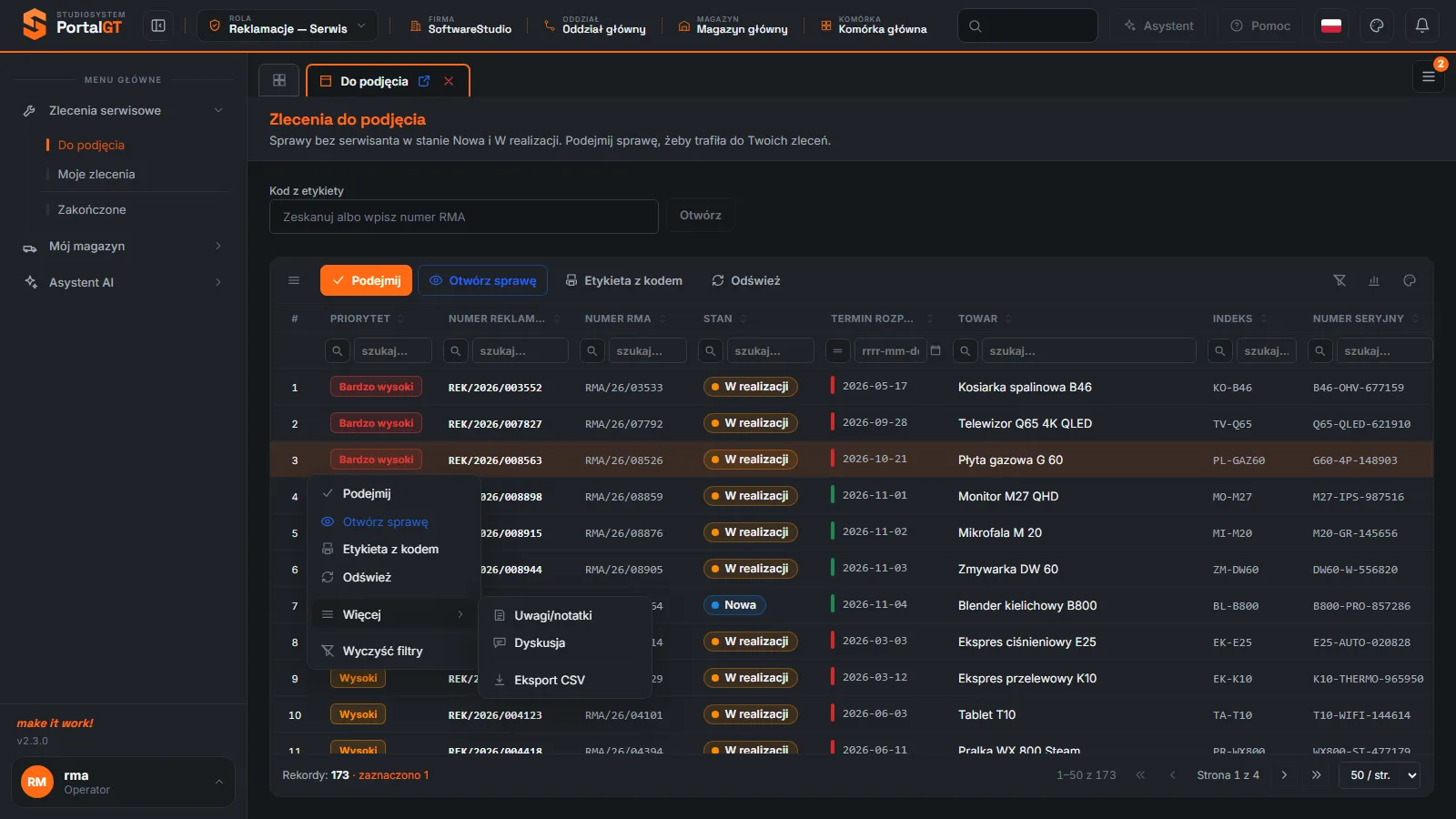Screen dimensions: 1456x819
Task: Open the Pomoc button in header
Action: point(1260,25)
